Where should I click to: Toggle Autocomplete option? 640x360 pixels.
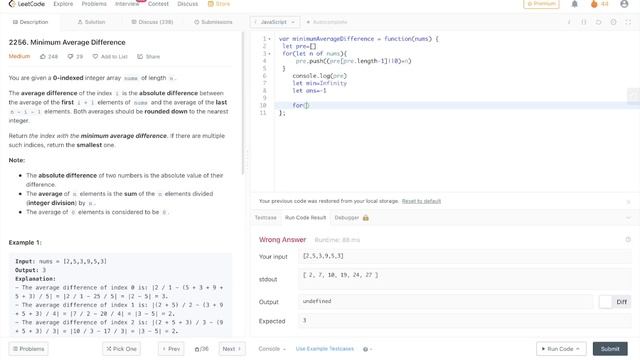point(327,22)
